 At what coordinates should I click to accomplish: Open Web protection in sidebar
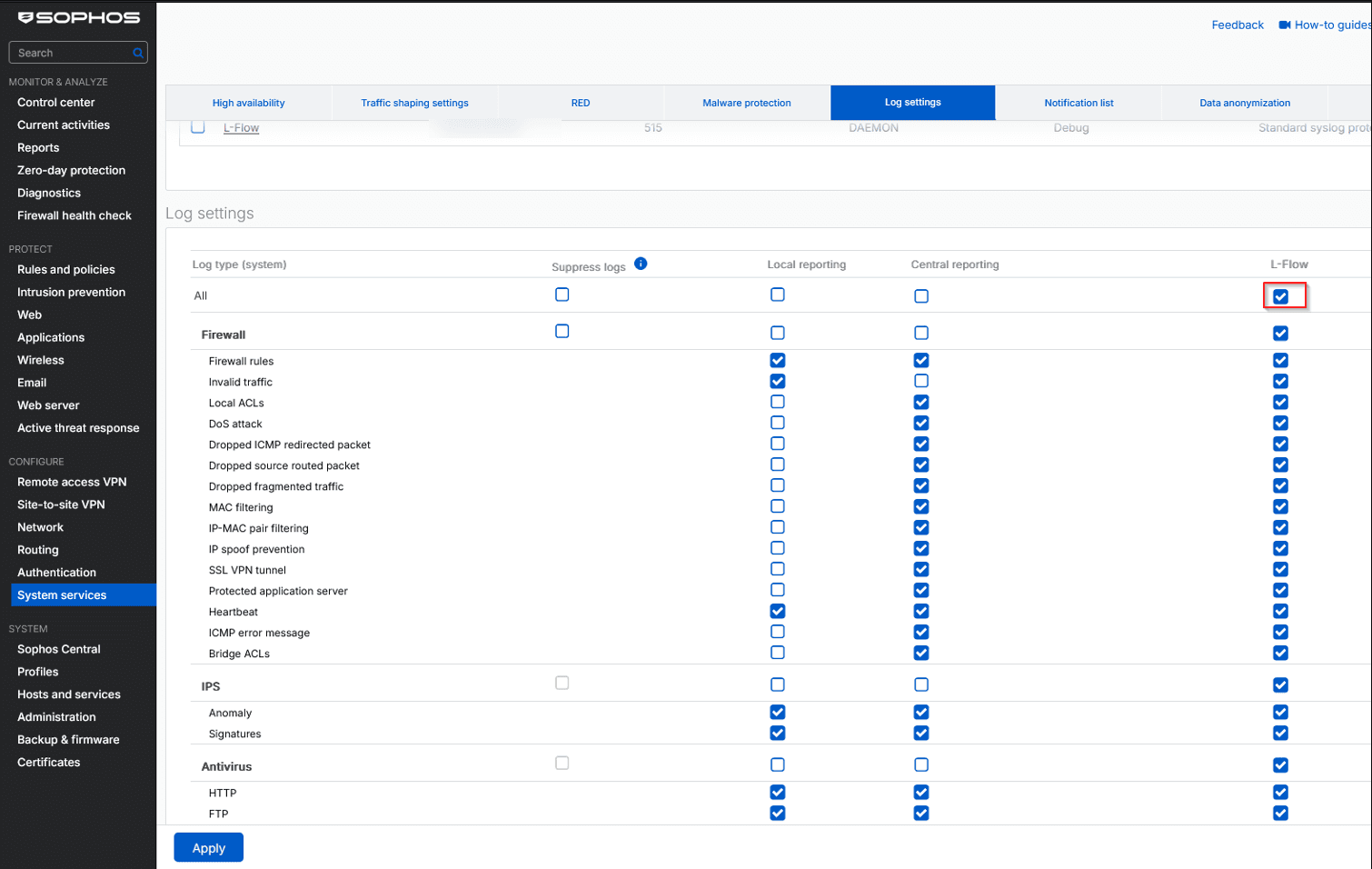coord(30,315)
